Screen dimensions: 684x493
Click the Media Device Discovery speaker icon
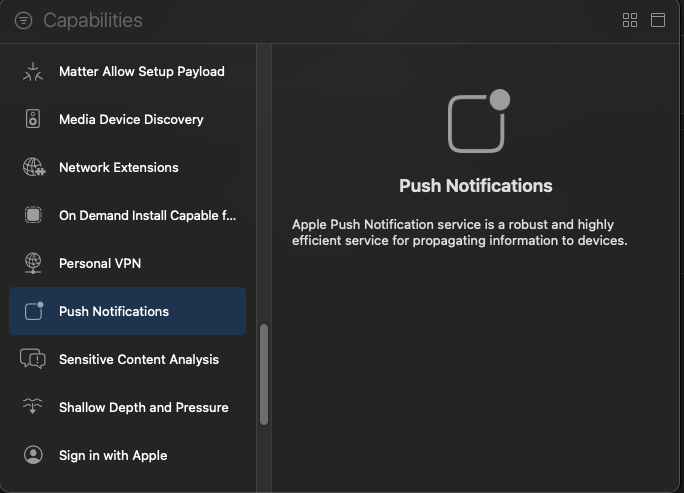tap(33, 119)
